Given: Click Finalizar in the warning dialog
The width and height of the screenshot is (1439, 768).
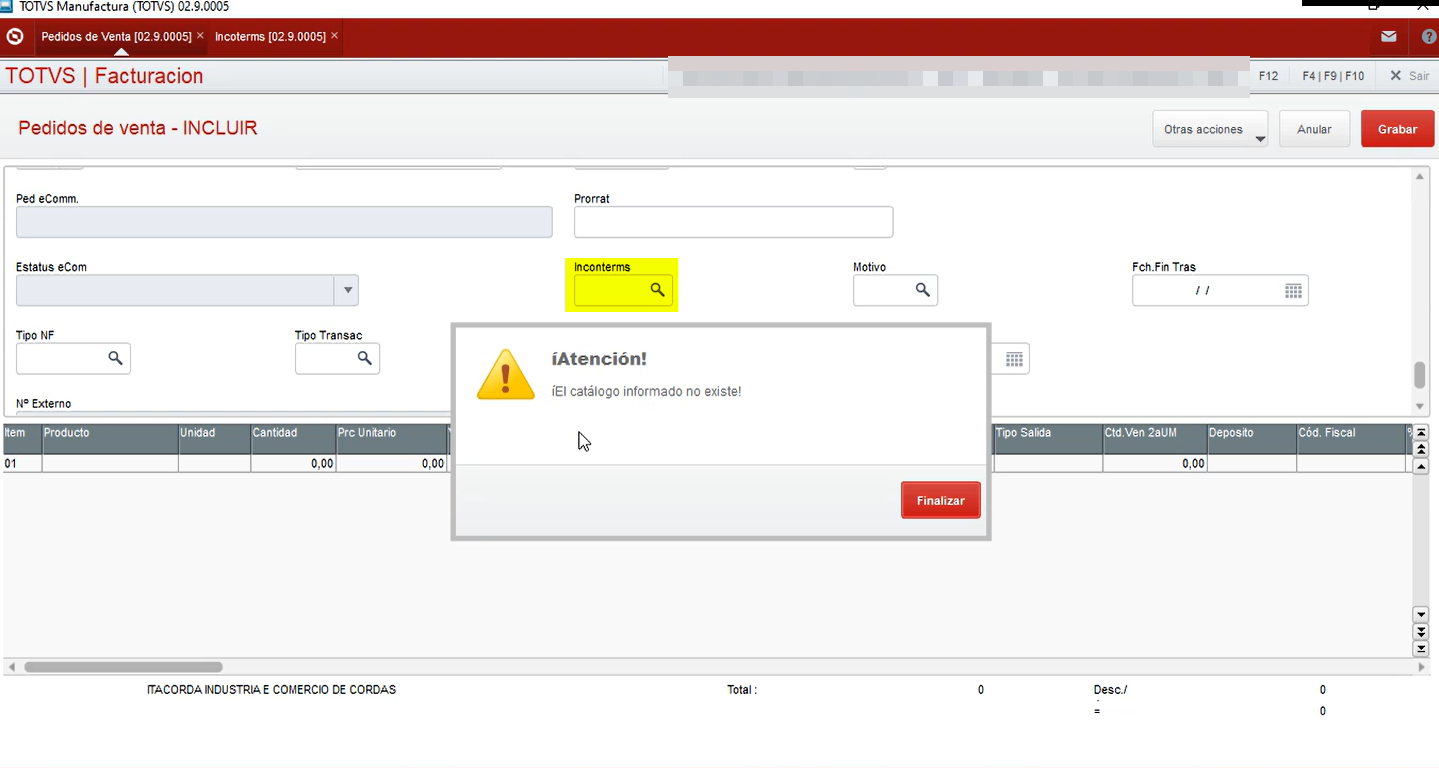Looking at the screenshot, I should click(x=940, y=500).
